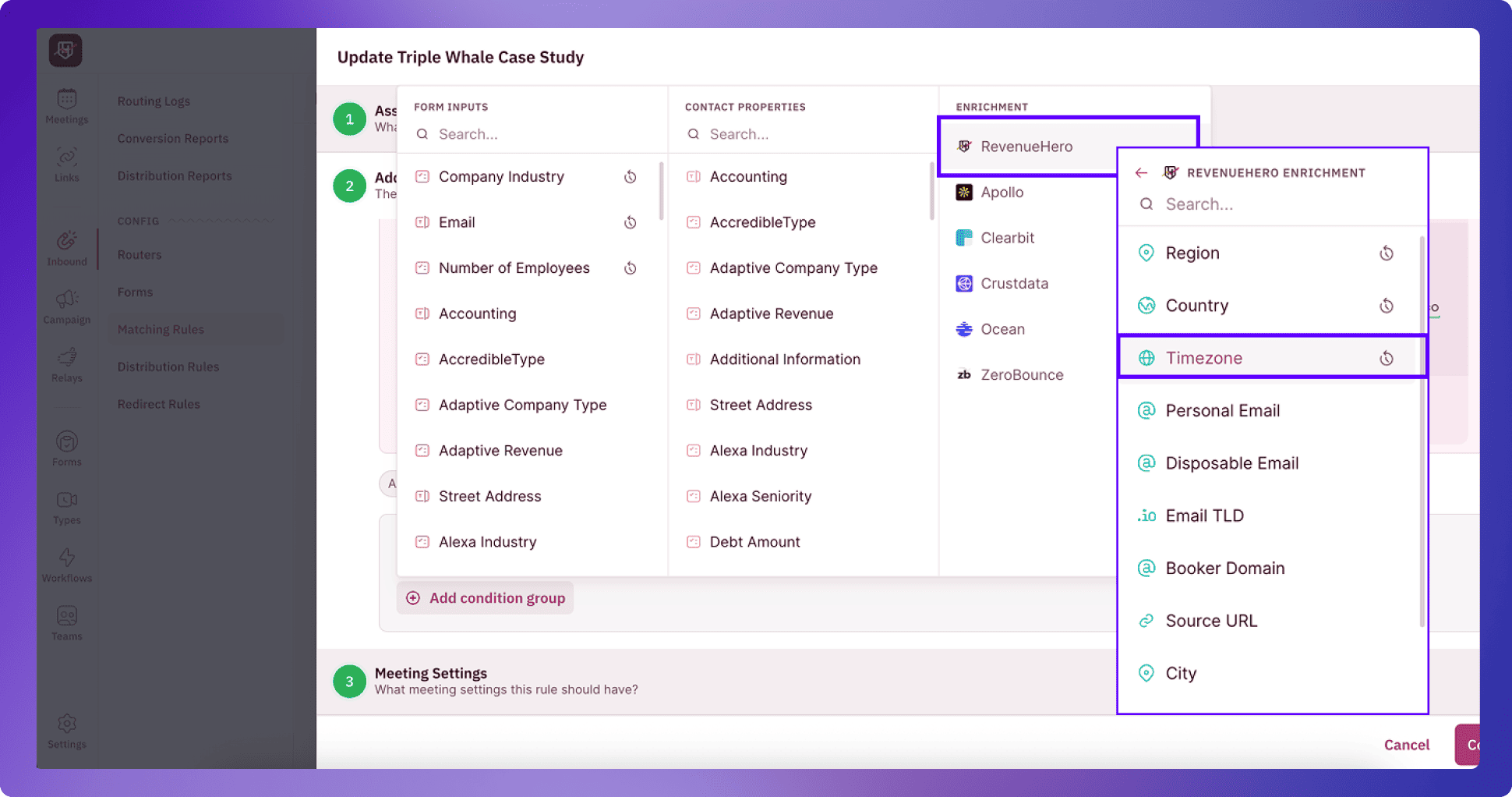Image resolution: width=1512 pixels, height=797 pixels.
Task: Open Distribution Reports page
Action: click(175, 176)
